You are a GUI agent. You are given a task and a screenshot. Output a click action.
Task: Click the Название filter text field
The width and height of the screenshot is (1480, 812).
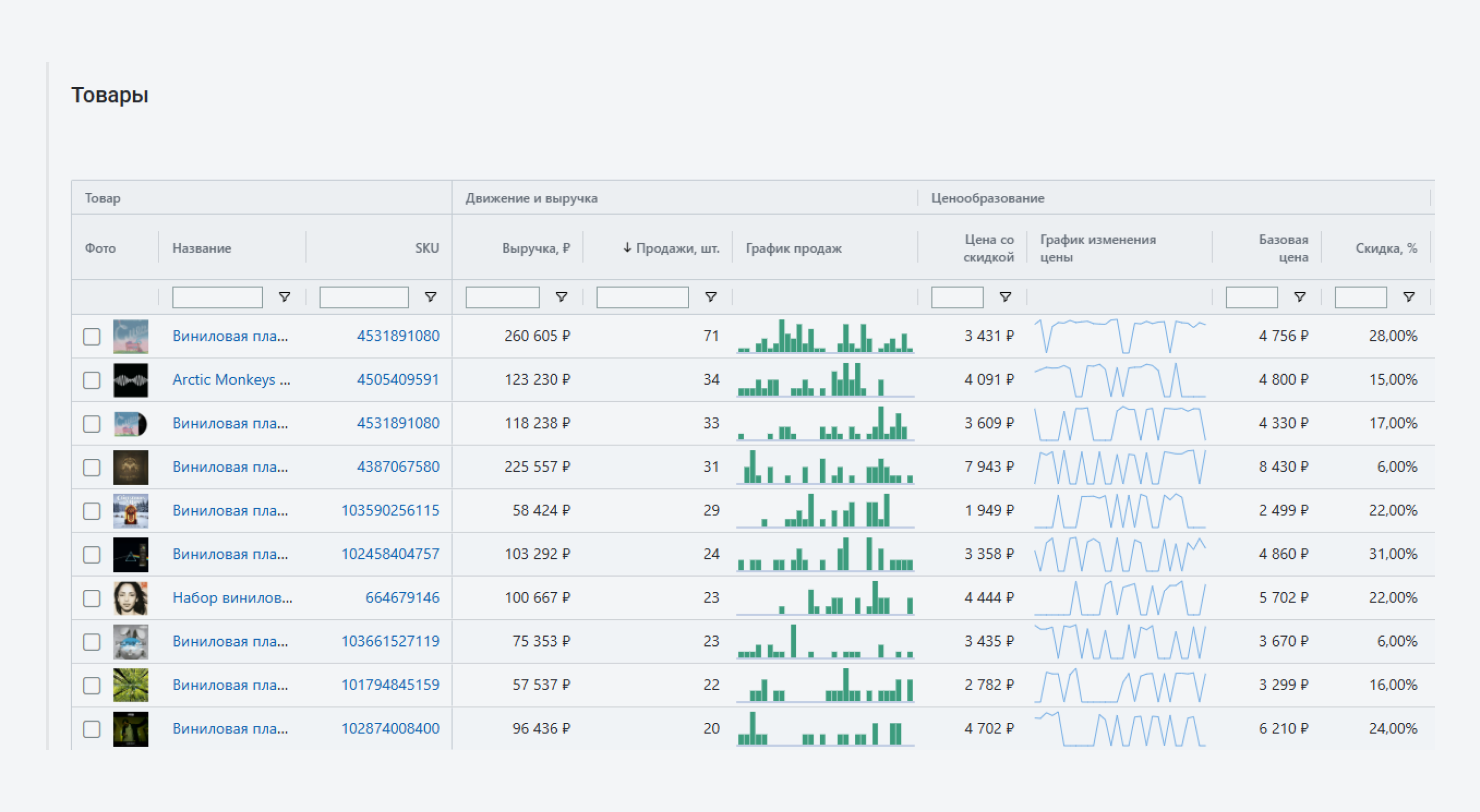point(217,298)
